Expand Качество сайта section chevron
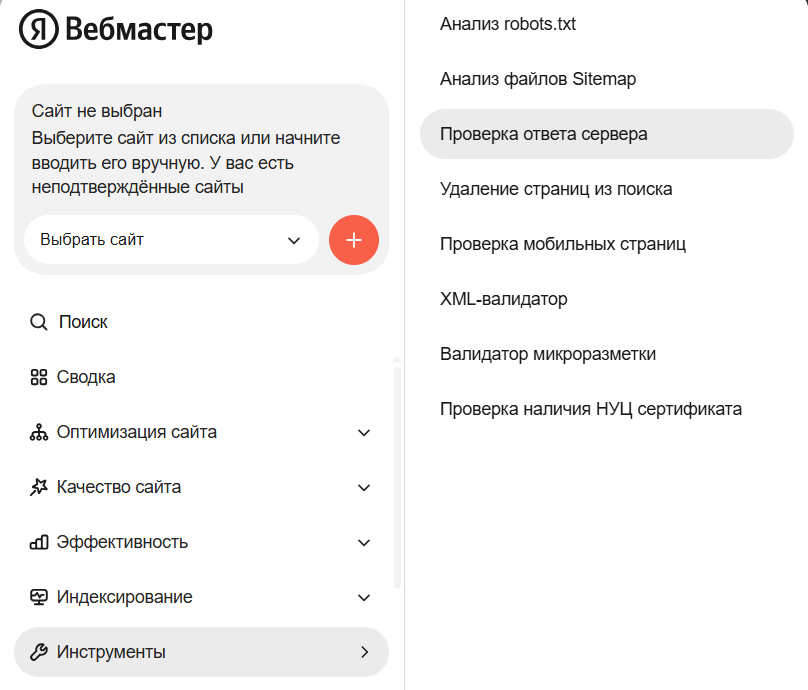Screen dimensions: 808x690 (x=364, y=487)
